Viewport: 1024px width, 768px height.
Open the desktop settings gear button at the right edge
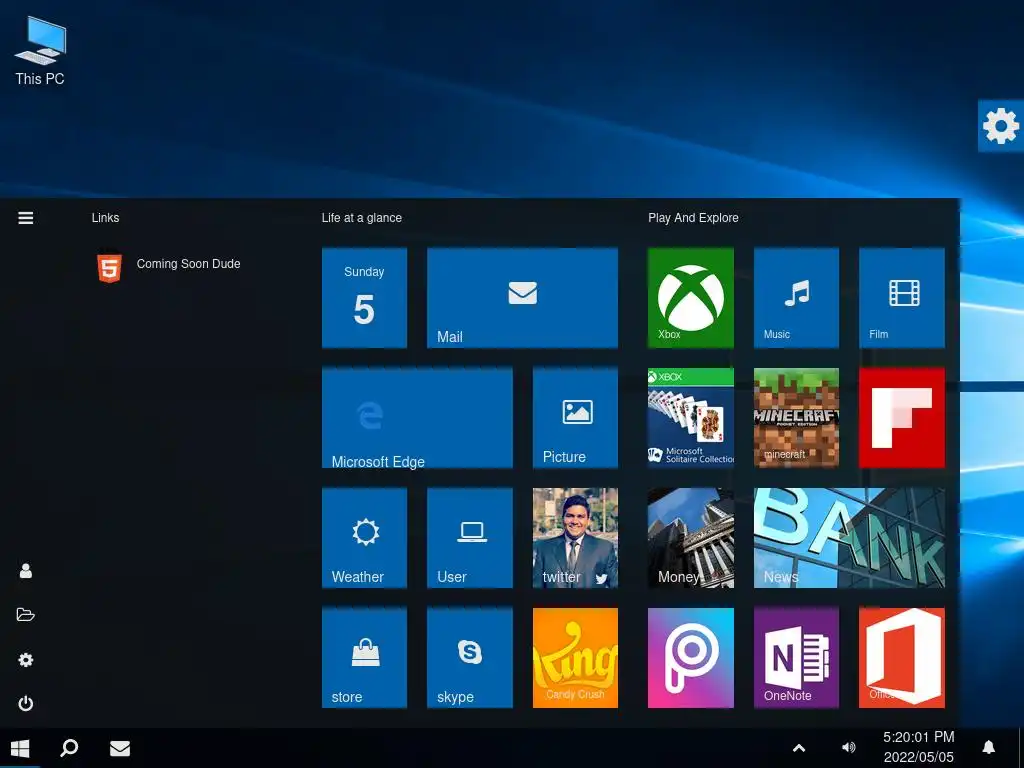pos(1000,126)
